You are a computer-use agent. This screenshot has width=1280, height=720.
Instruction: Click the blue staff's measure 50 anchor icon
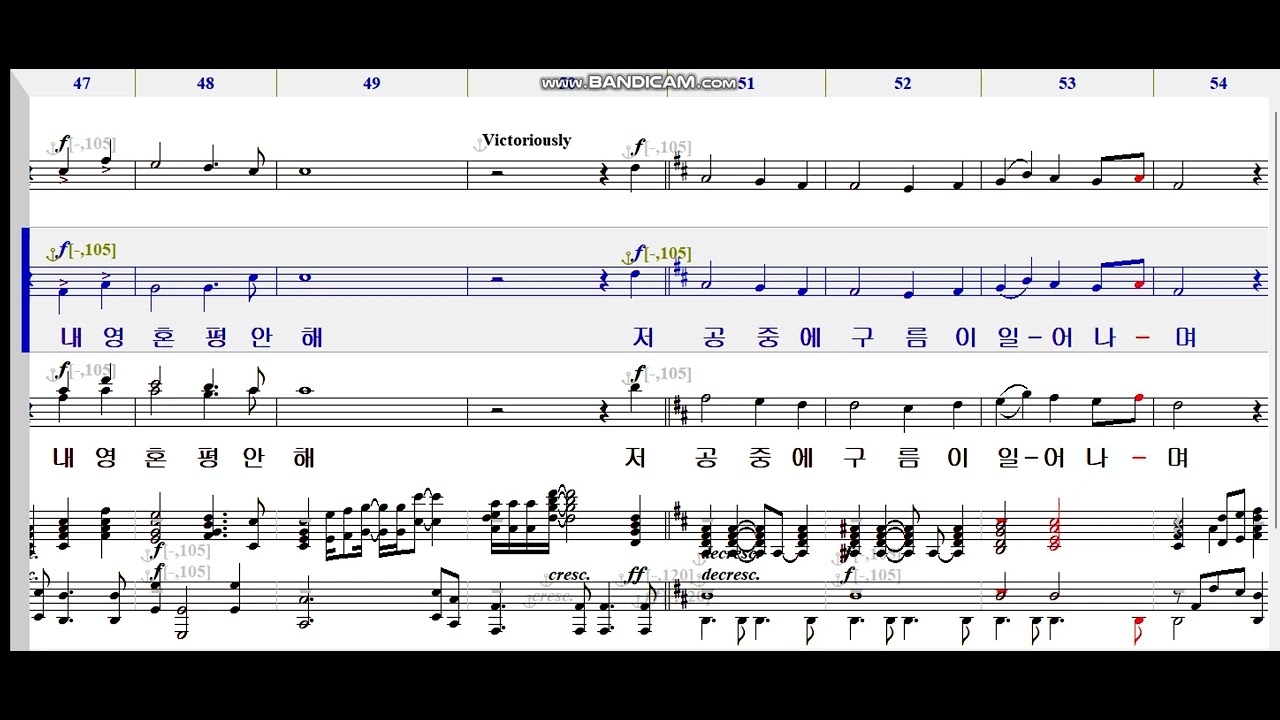point(628,256)
